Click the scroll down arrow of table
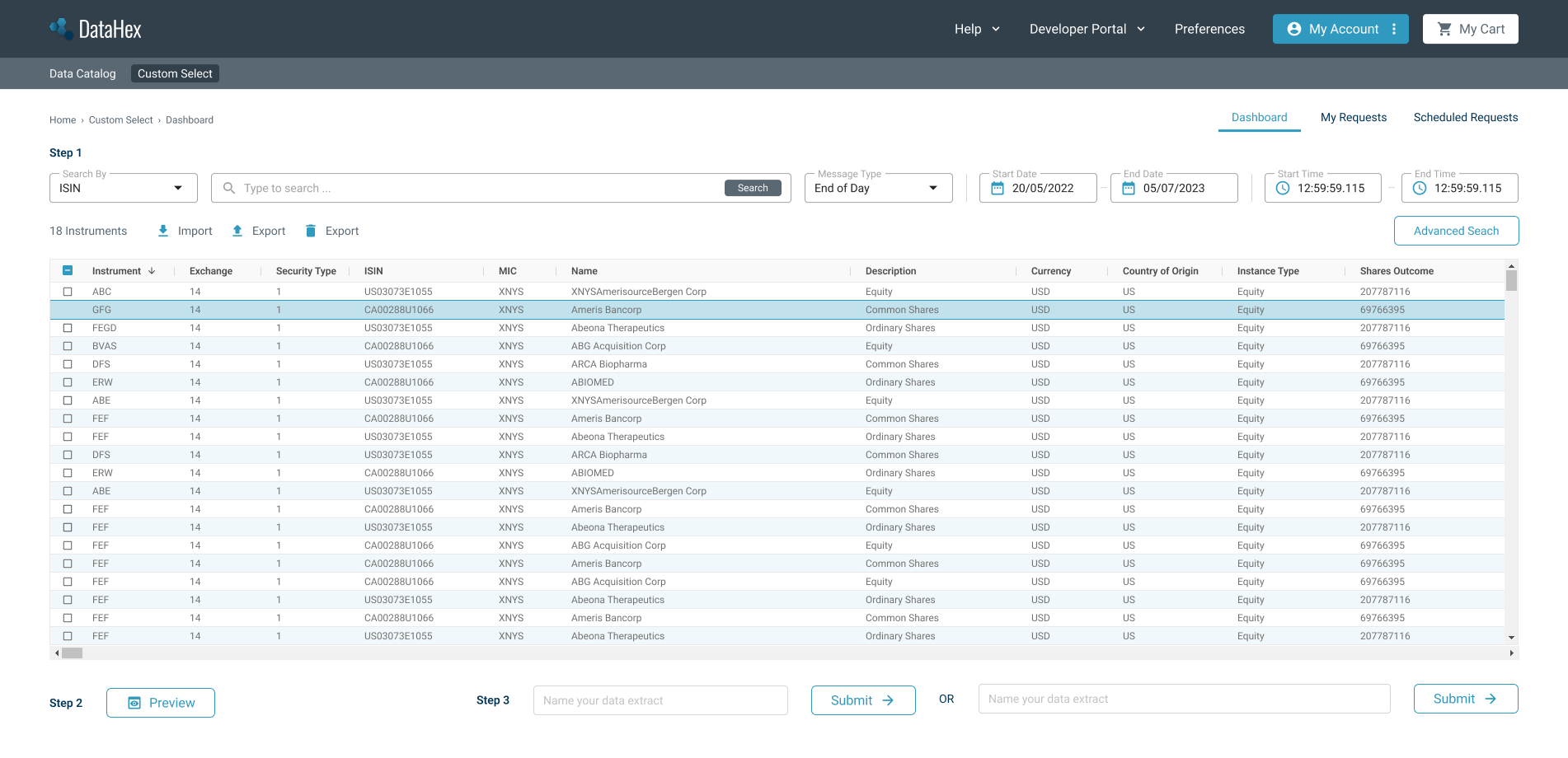 pos(1511,637)
